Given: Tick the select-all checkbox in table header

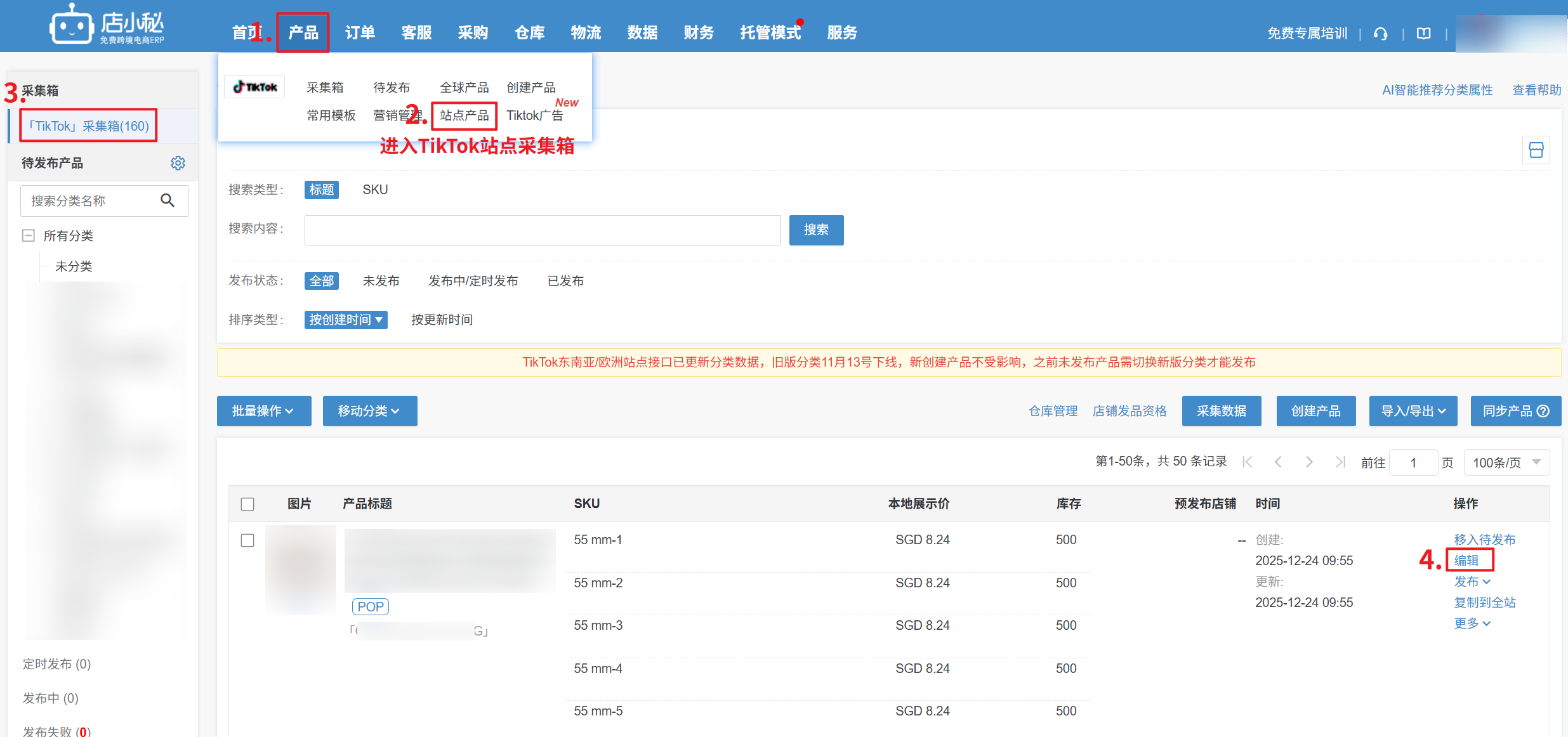Looking at the screenshot, I should 247,504.
